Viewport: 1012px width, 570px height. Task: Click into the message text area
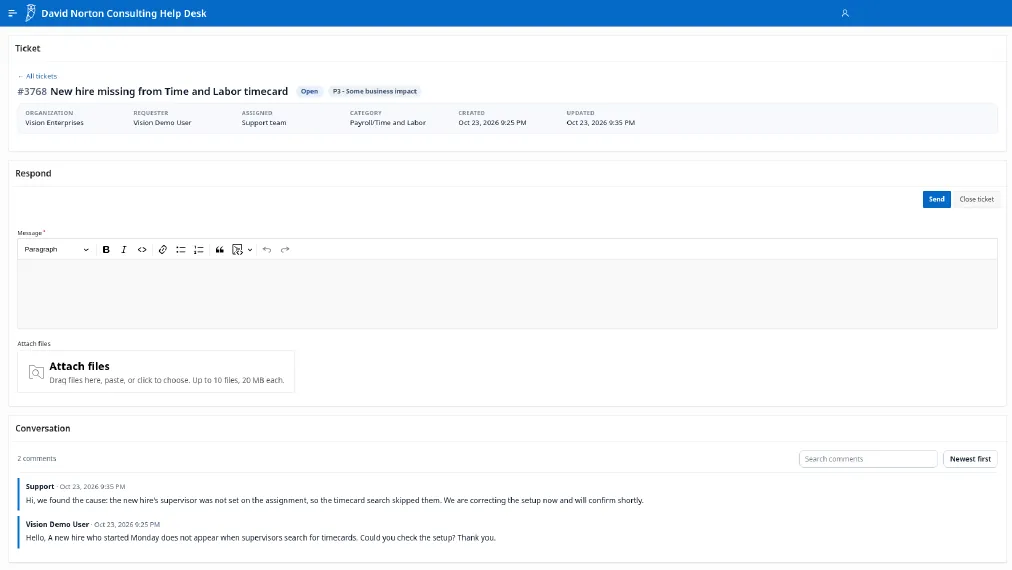pos(507,294)
